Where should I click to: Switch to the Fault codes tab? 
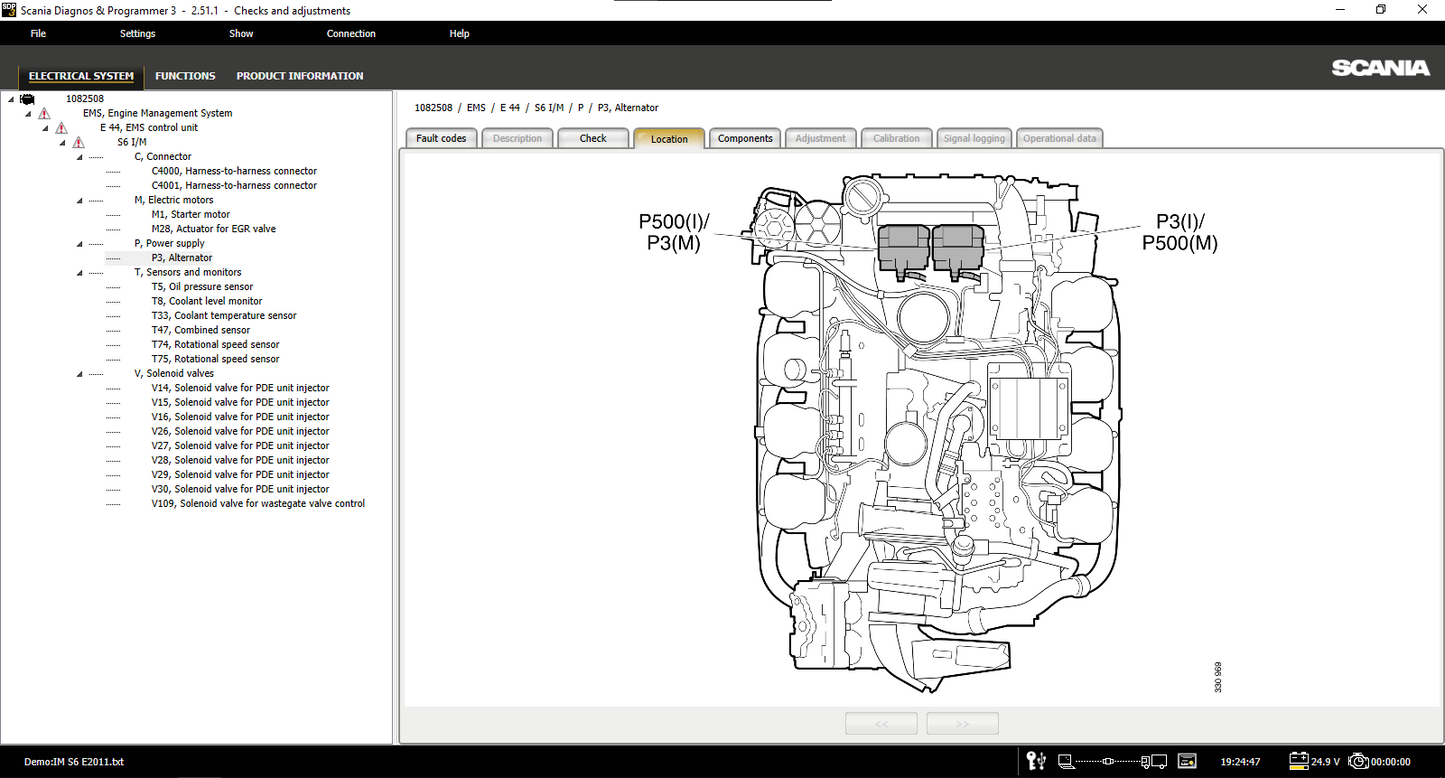point(441,138)
